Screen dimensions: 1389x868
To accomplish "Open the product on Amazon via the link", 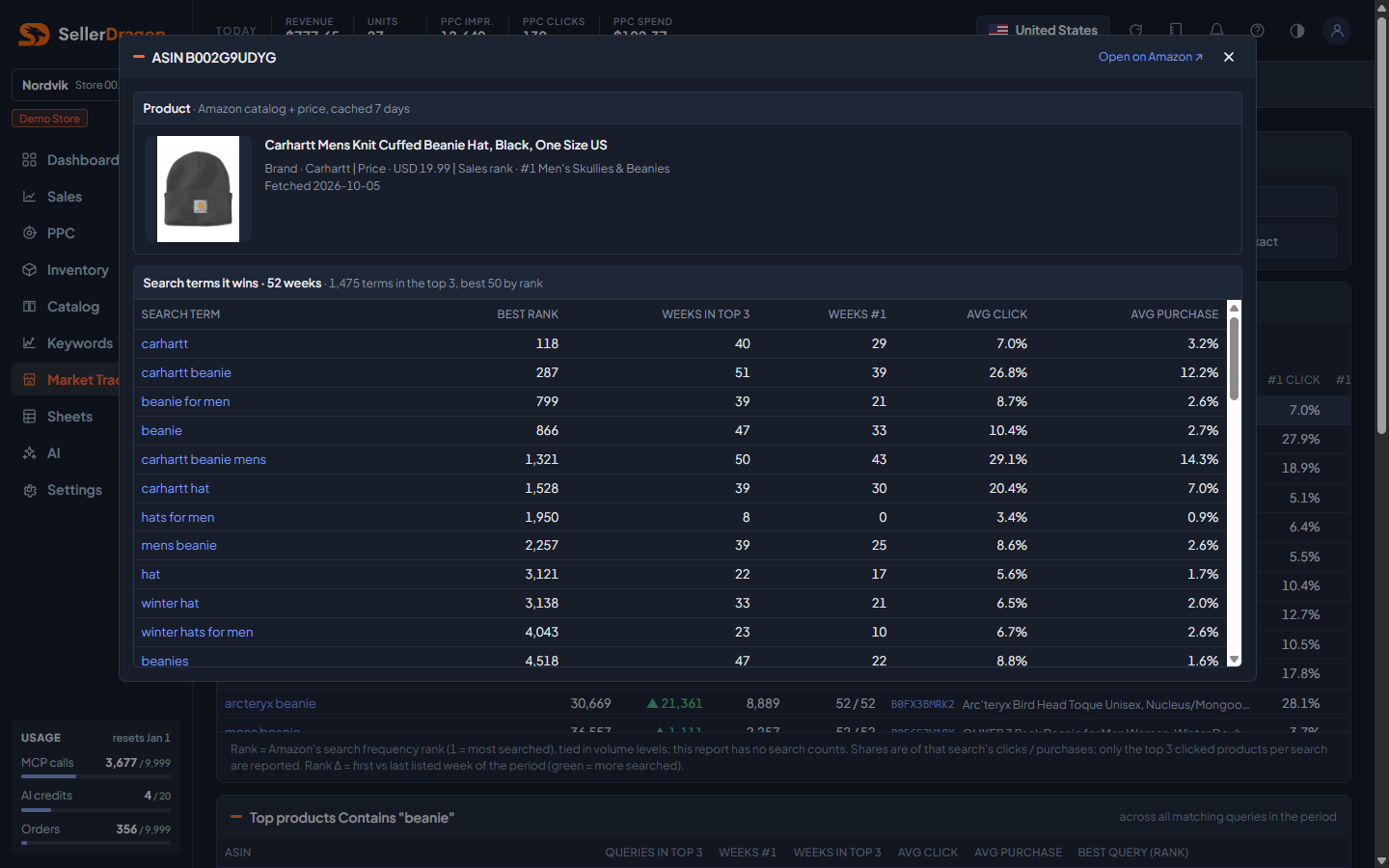I will coord(1150,57).
